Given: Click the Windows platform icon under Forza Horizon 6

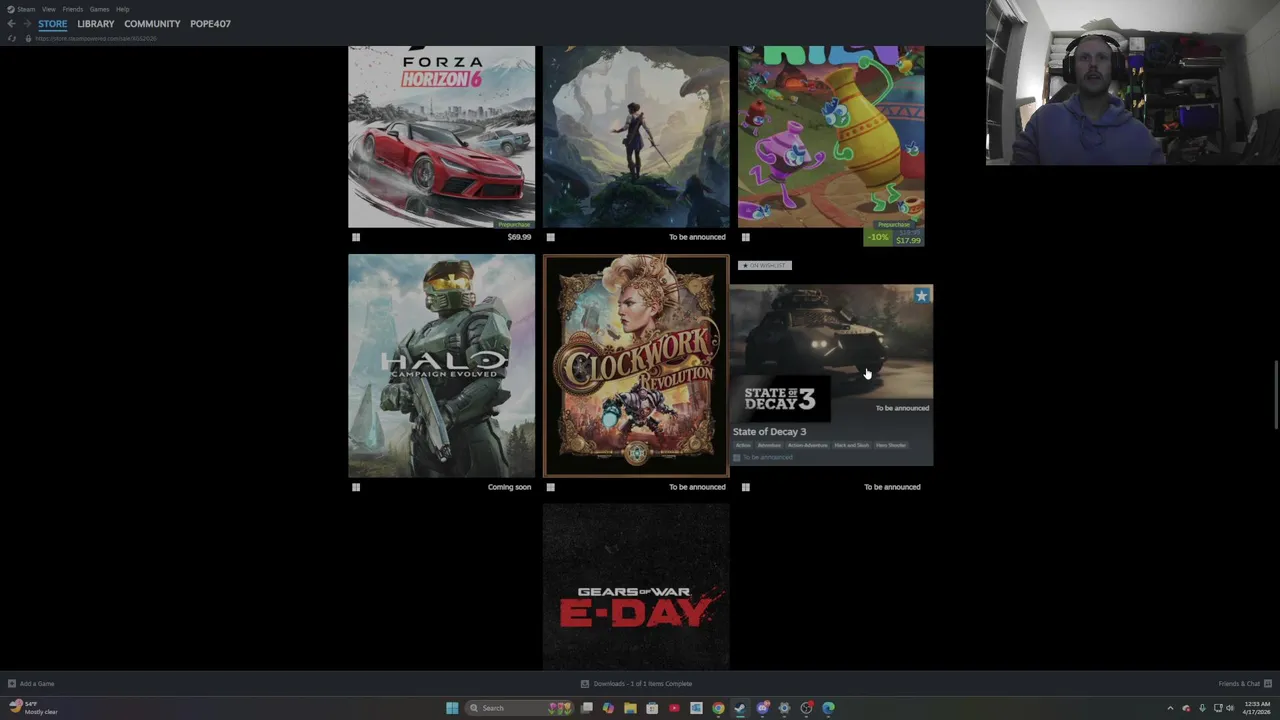Looking at the screenshot, I should [x=356, y=237].
